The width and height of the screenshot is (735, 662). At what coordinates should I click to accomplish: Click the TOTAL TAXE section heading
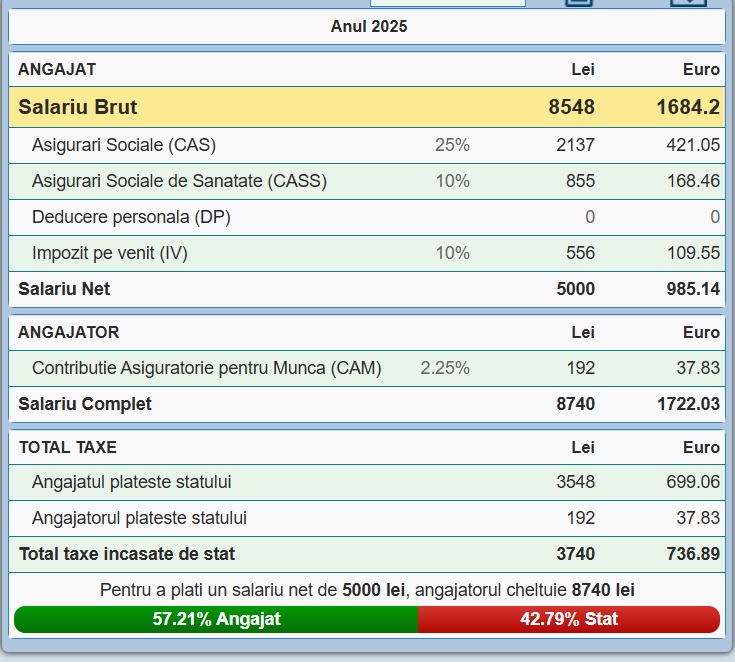[x=68, y=447]
